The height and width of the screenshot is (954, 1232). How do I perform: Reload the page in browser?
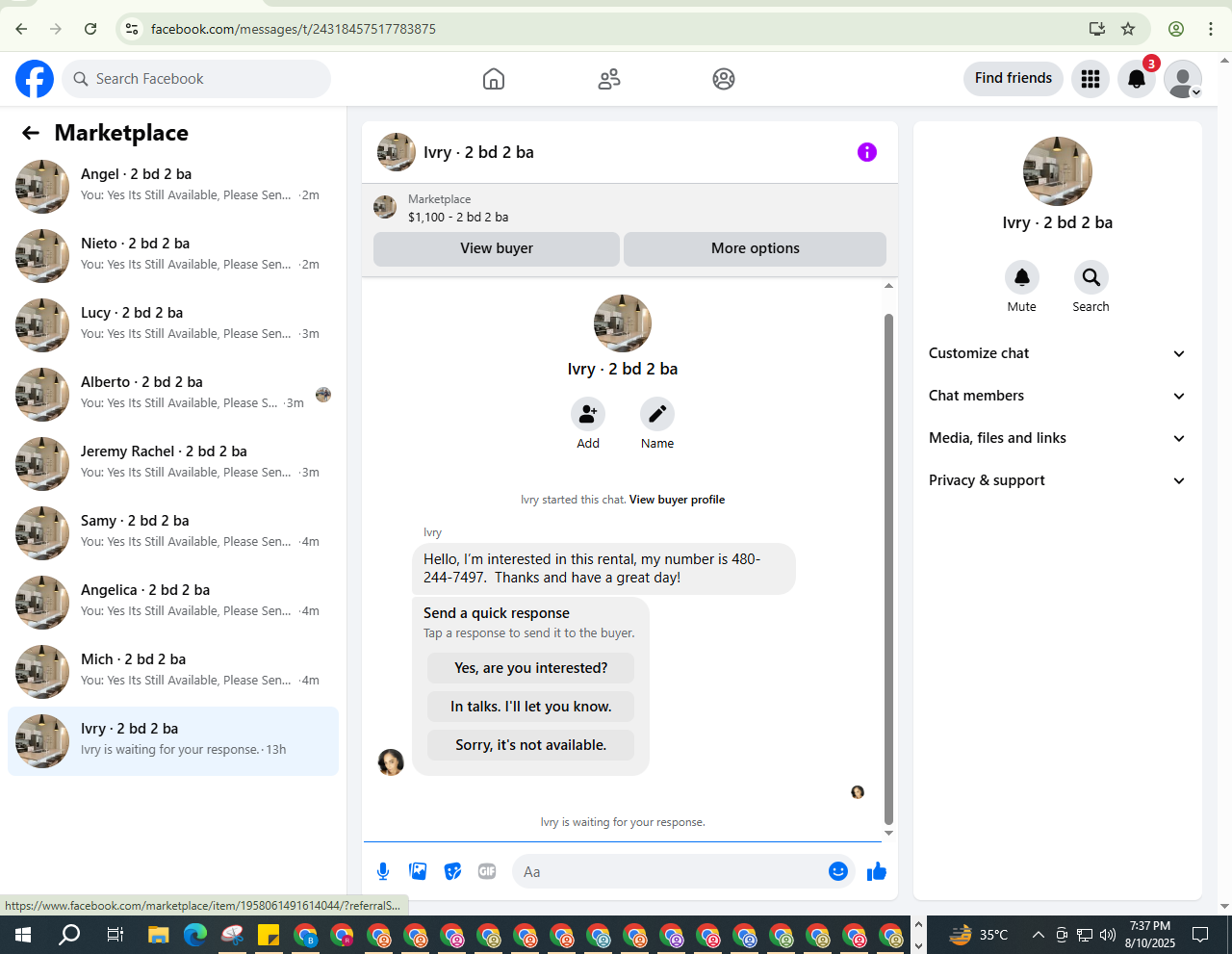[90, 29]
